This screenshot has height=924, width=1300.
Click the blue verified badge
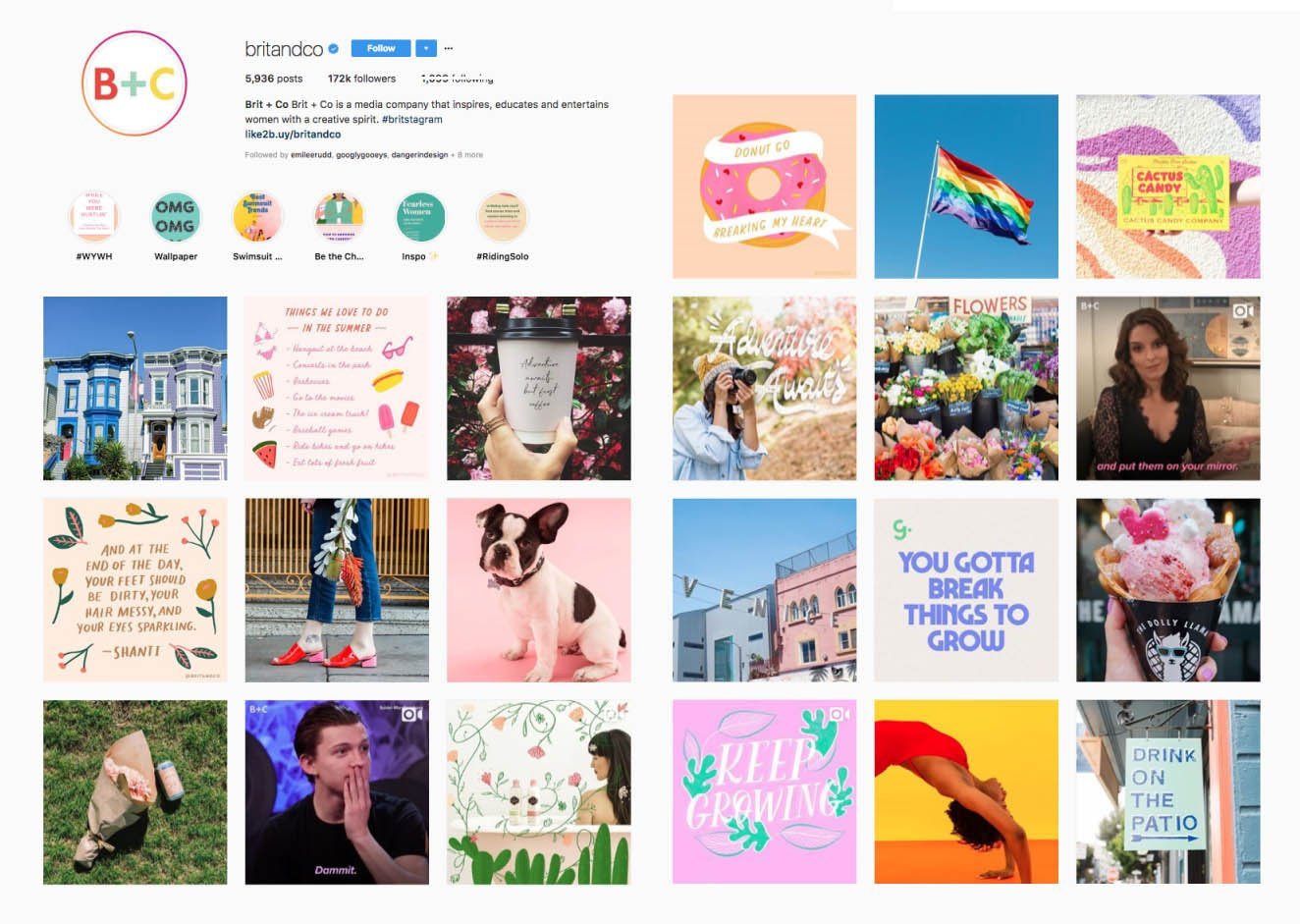334,49
